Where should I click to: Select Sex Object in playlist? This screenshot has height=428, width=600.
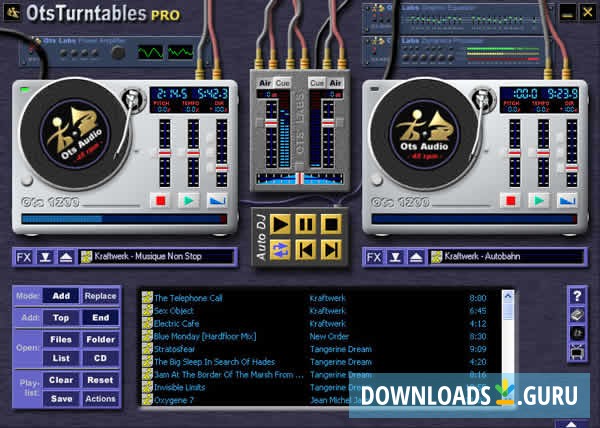coord(173,311)
